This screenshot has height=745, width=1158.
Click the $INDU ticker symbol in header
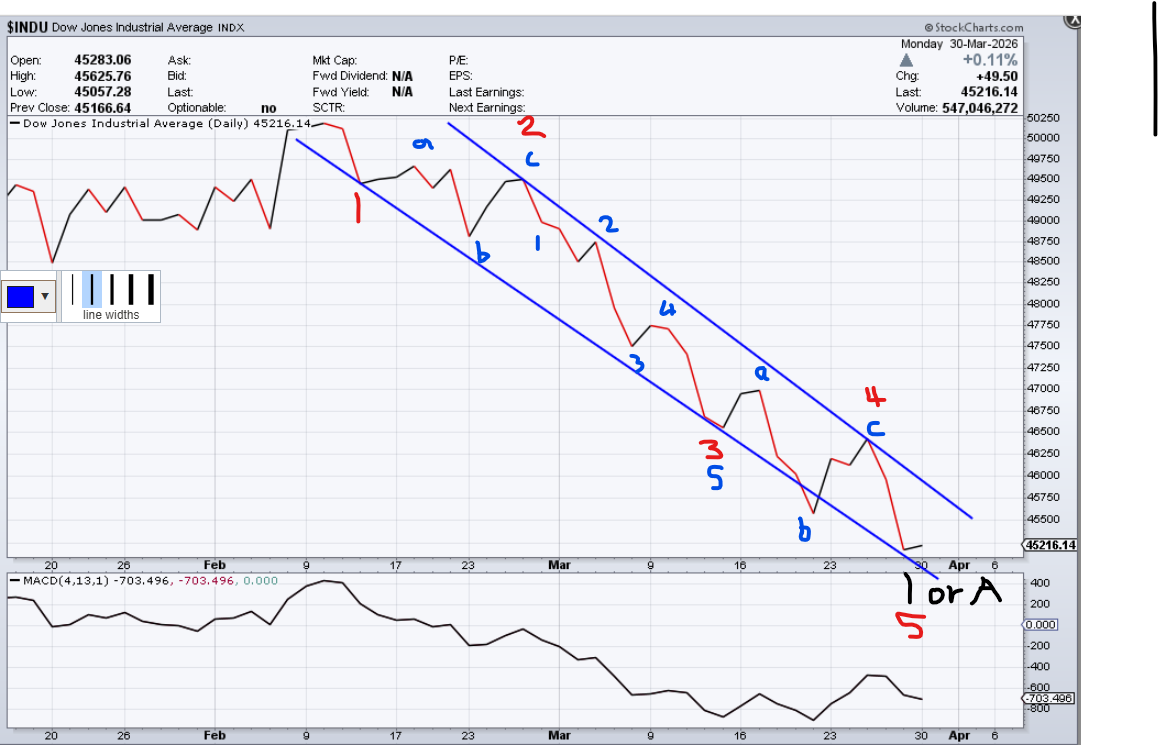[27, 27]
